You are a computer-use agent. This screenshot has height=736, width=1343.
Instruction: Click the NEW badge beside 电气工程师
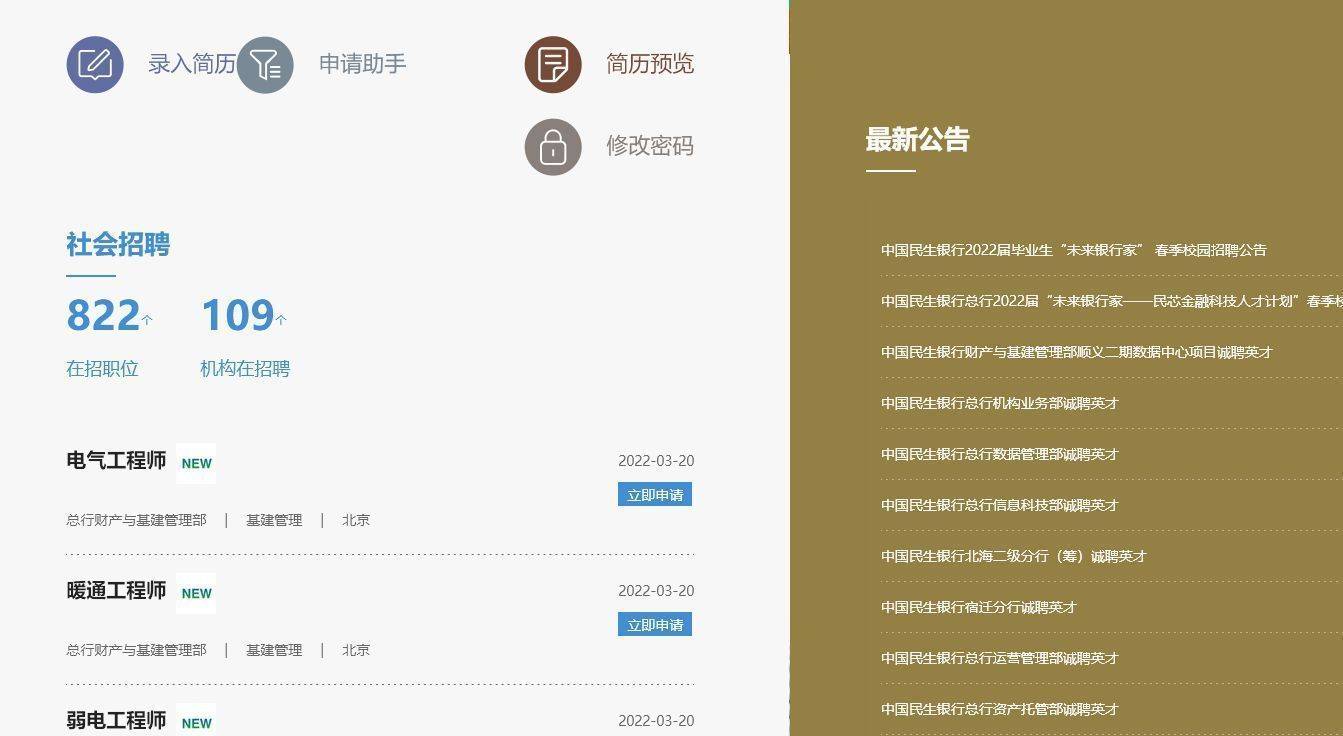pos(196,463)
